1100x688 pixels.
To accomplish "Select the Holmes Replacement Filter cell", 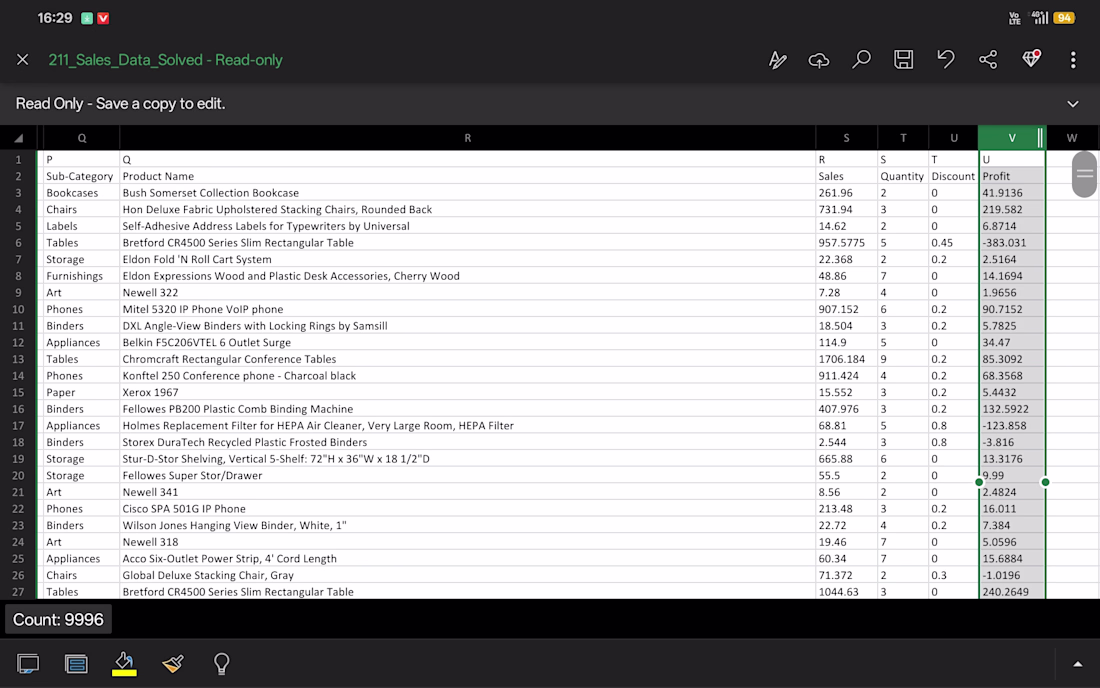I will pyautogui.click(x=468, y=426).
